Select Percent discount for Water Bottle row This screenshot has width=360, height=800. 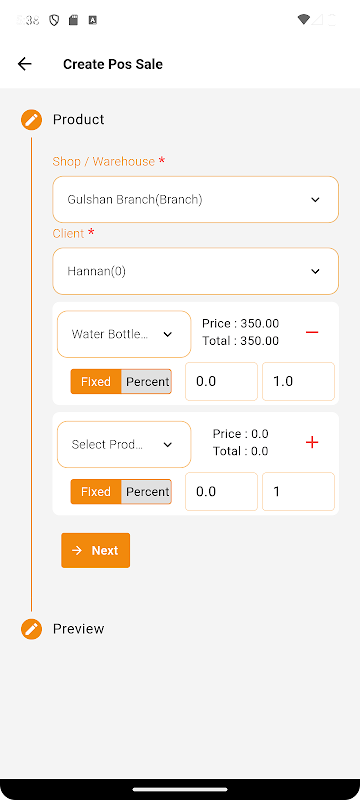[147, 382]
